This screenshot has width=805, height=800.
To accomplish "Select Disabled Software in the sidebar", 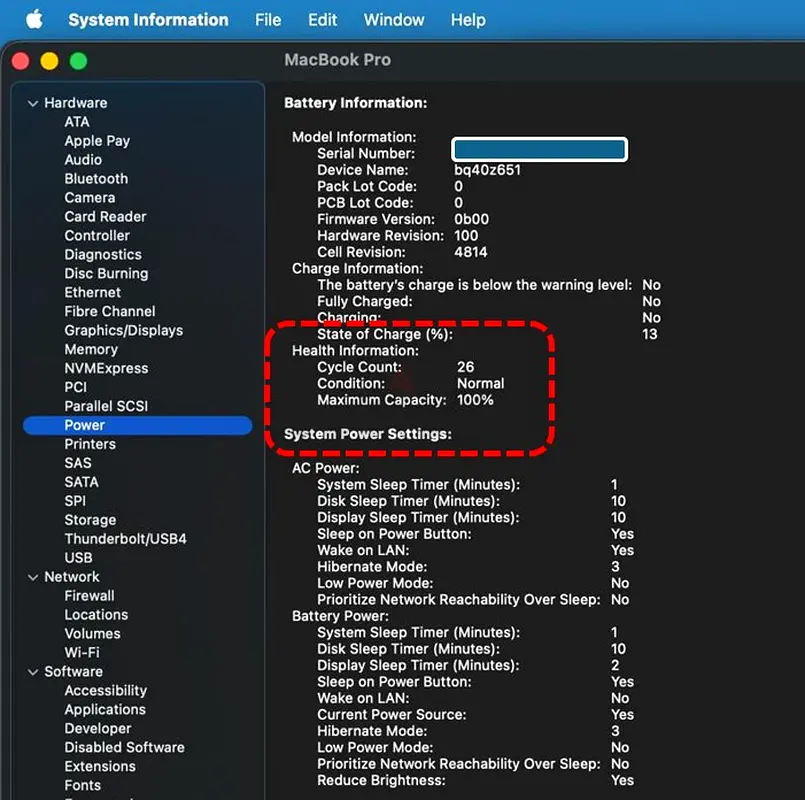I will [124, 748].
